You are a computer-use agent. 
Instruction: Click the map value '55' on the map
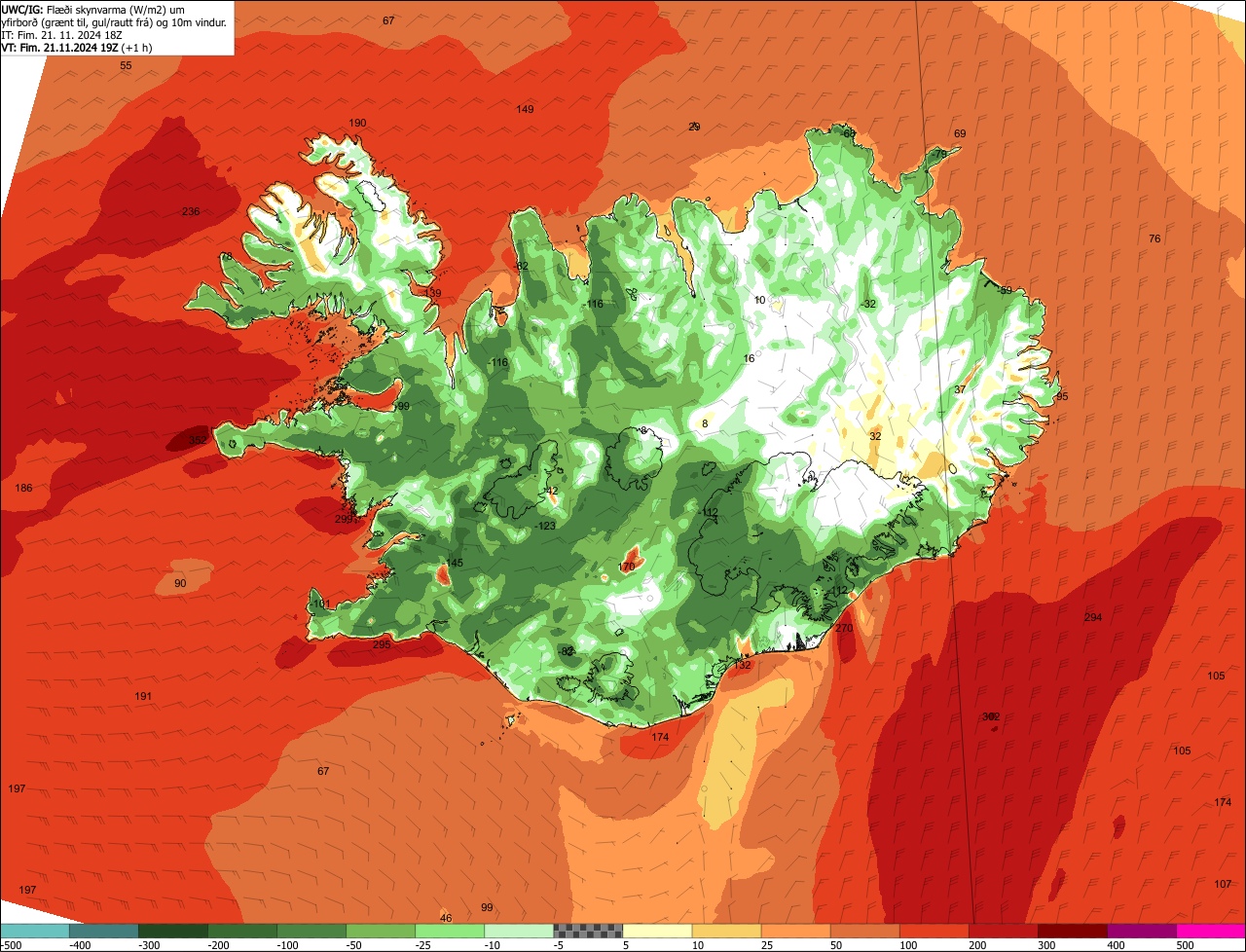pos(126,65)
